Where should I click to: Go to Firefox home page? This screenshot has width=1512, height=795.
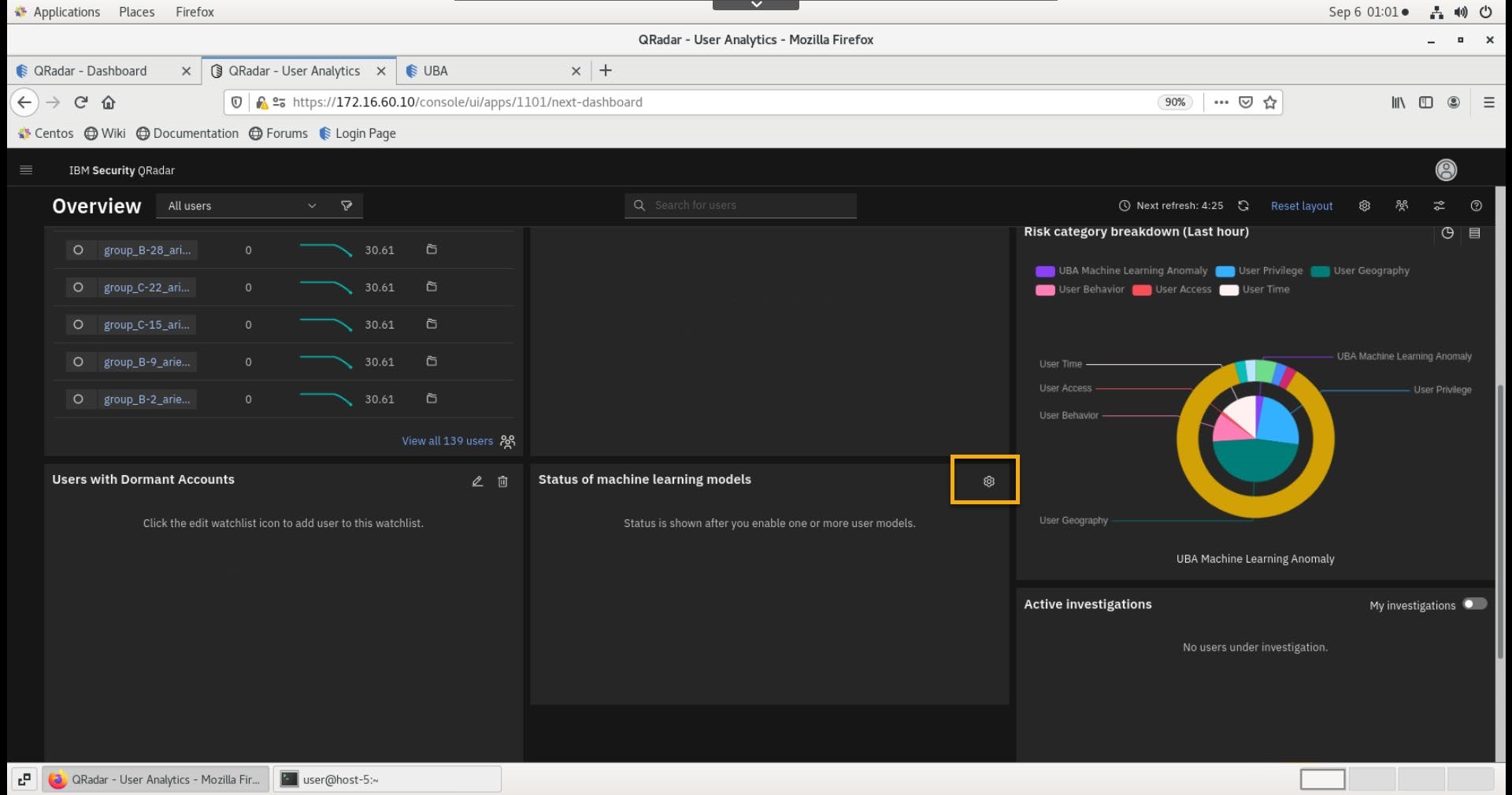109,102
